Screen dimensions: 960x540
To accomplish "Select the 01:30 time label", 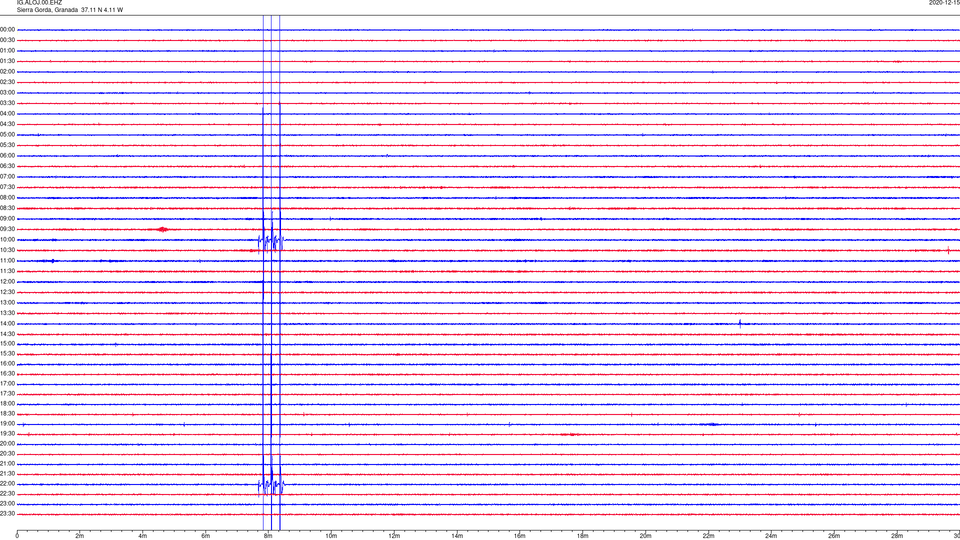I will [7, 61].
